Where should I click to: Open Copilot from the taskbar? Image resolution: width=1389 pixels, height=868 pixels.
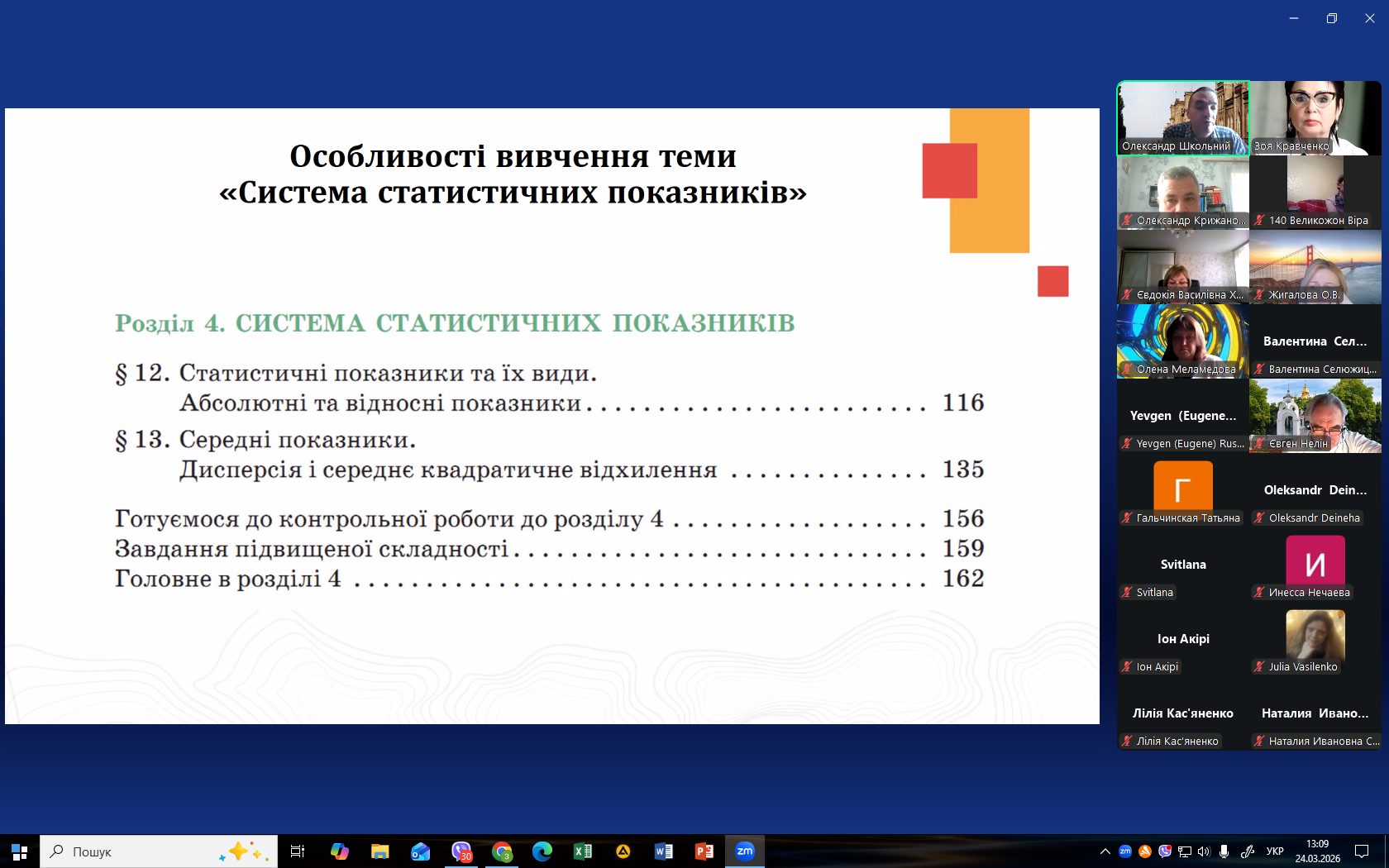340,851
